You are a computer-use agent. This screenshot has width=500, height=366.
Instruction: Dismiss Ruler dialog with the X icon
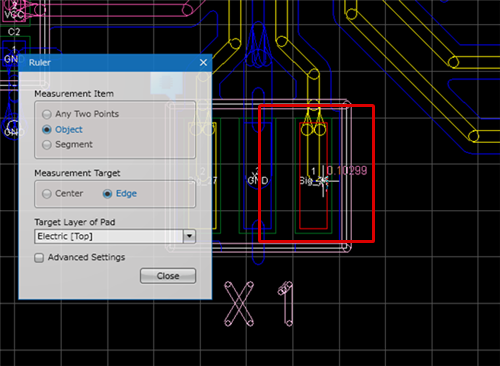[203, 62]
